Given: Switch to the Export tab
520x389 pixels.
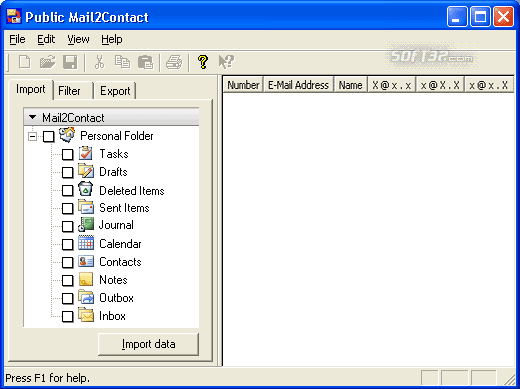Looking at the screenshot, I should point(115,91).
